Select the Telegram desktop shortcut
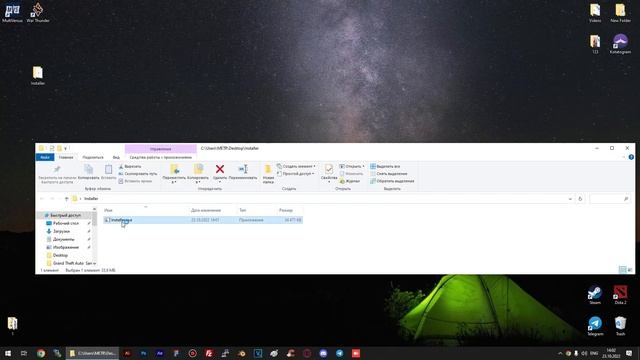Screen dimensions: 640x360 [x=595, y=326]
